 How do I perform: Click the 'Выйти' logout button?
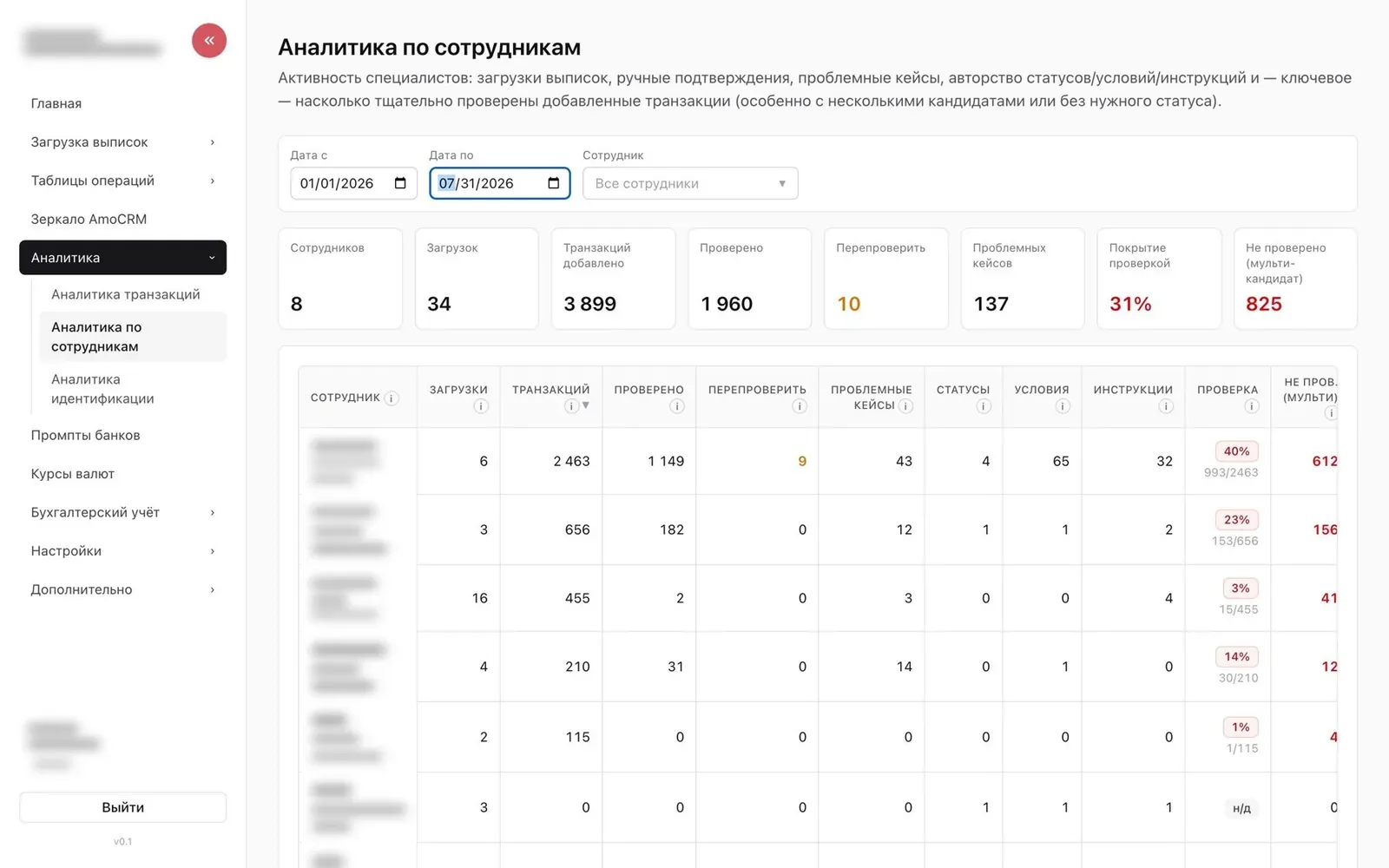[122, 807]
